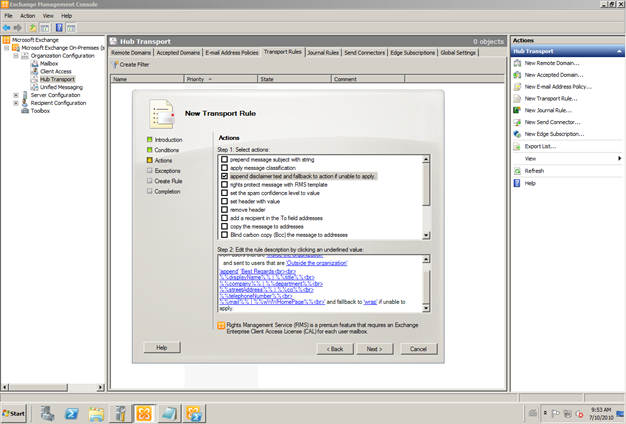This screenshot has height=424, width=626.
Task: Click the New Transport Rule action icon
Action: (x=517, y=99)
